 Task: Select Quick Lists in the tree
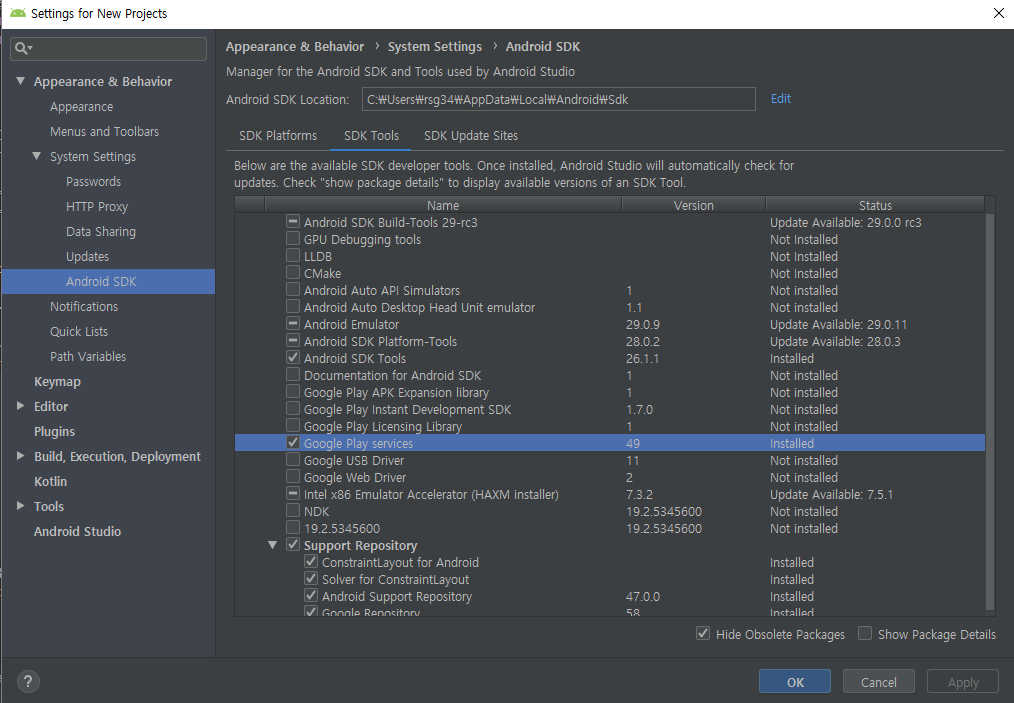coord(79,332)
